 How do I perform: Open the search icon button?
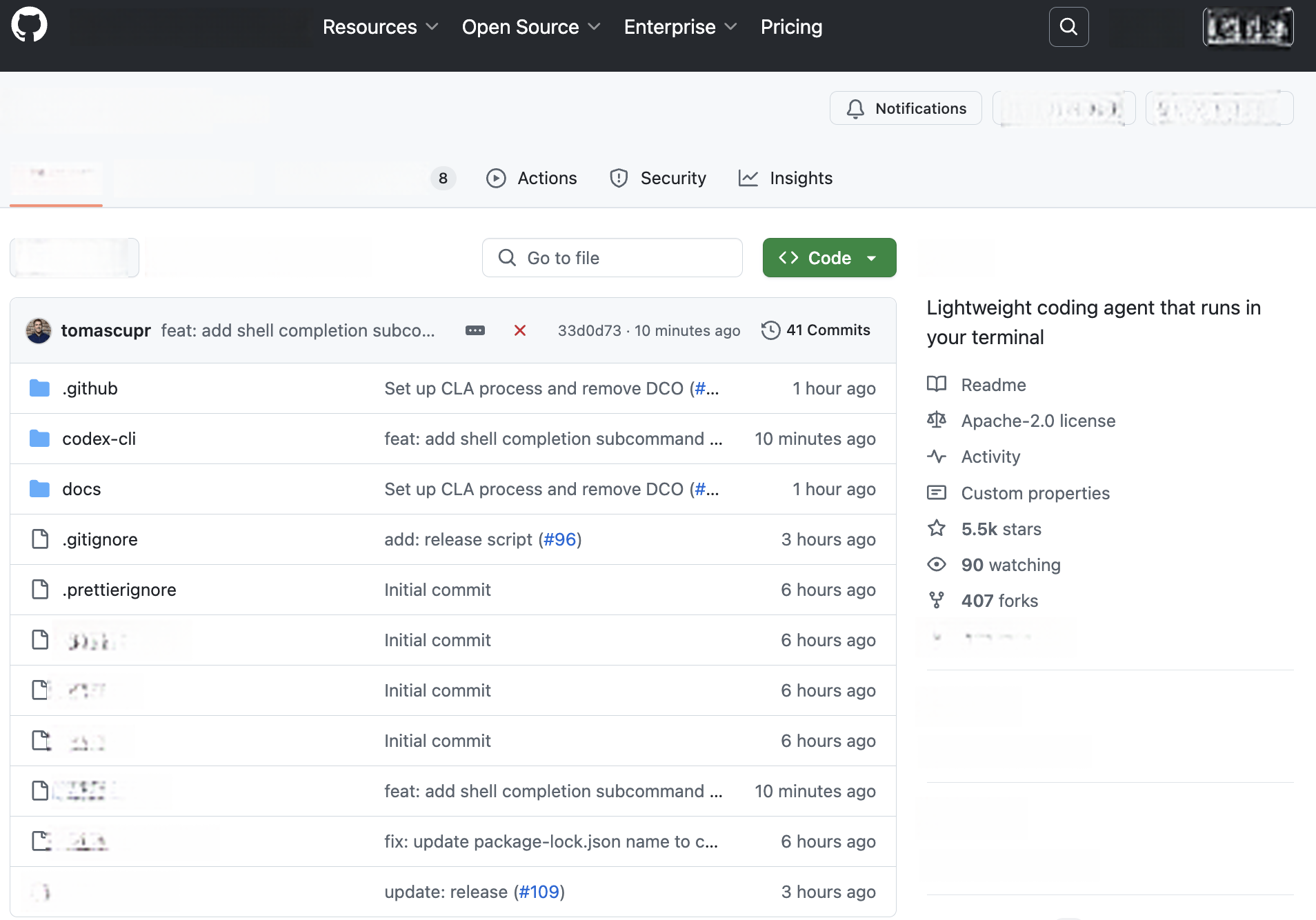click(1068, 27)
